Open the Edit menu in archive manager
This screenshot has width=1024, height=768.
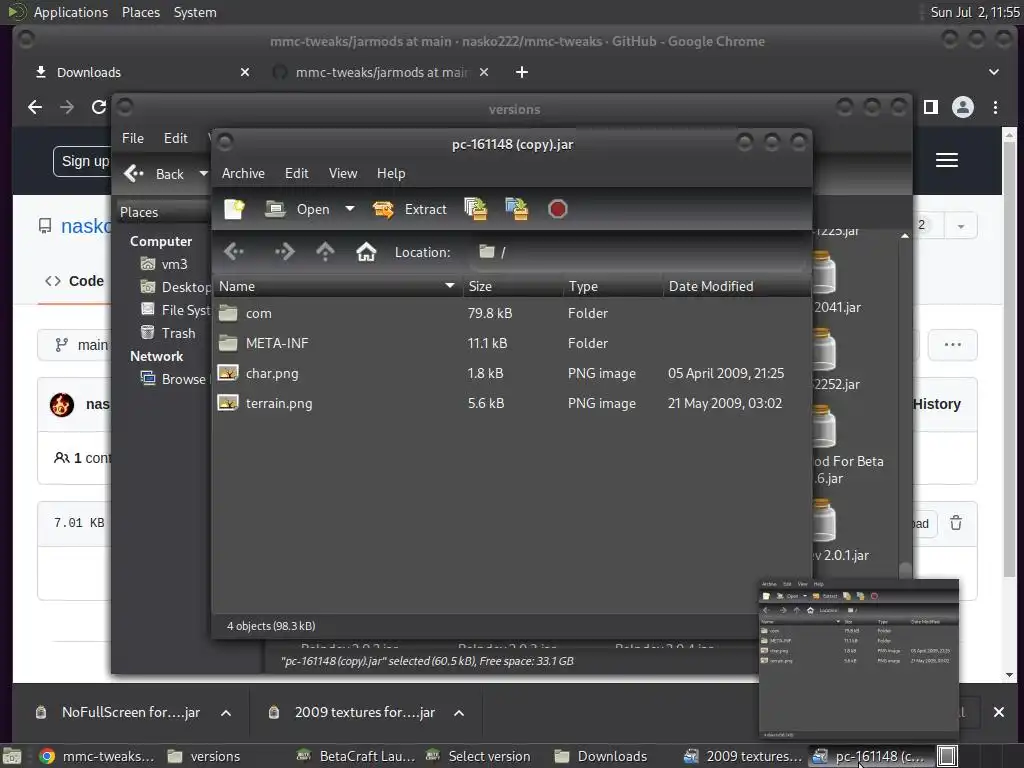tap(296, 173)
